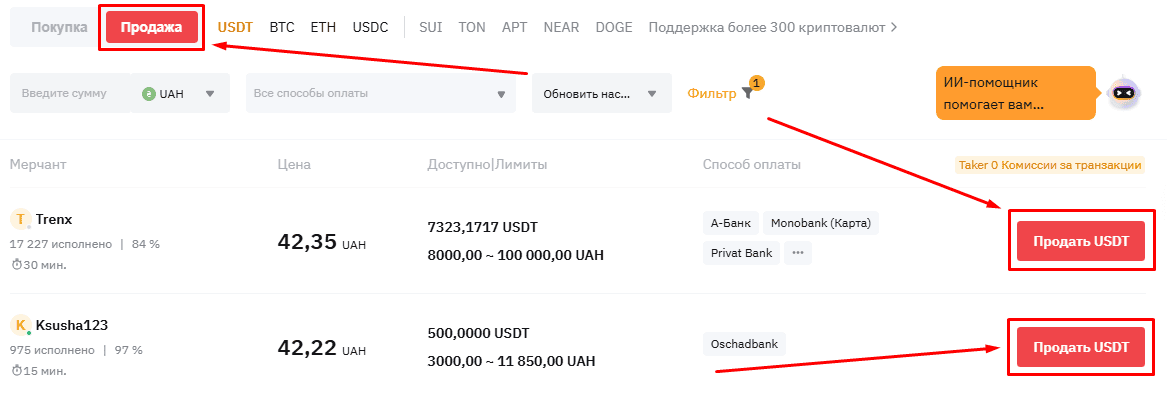Select TON coin tab
Screen dimensions: 1167x398
coord(472,28)
